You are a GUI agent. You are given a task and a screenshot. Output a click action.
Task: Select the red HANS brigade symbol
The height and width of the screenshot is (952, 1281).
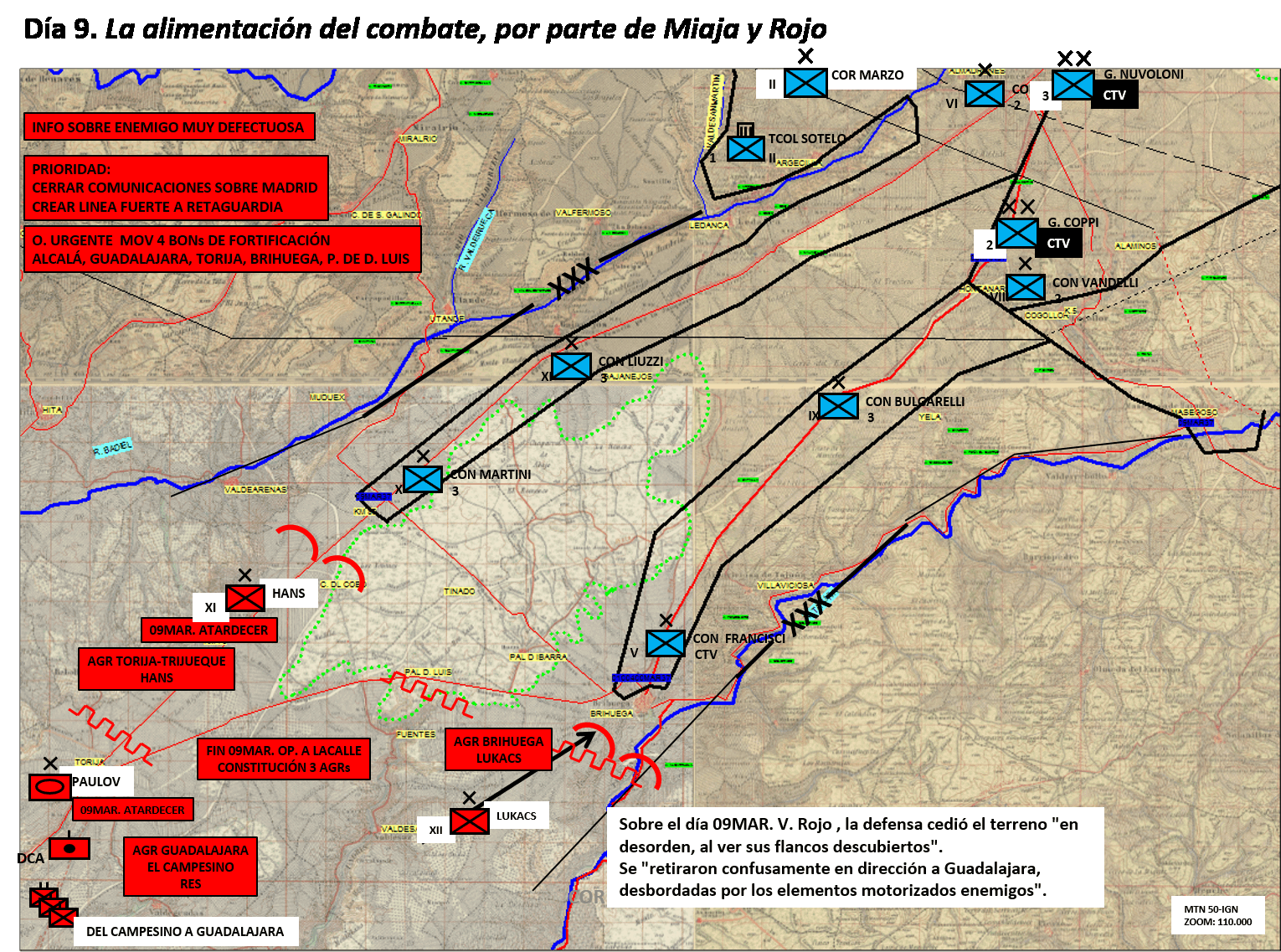coord(245,598)
